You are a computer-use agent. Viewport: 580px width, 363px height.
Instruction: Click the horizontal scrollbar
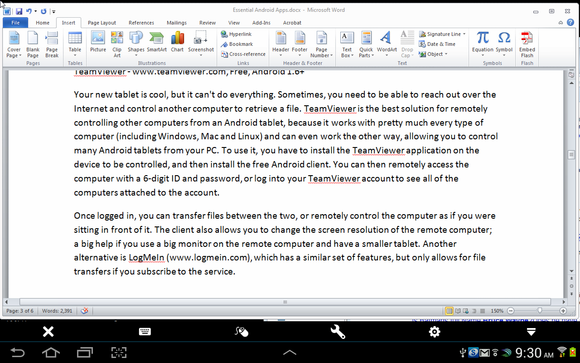[285, 302]
